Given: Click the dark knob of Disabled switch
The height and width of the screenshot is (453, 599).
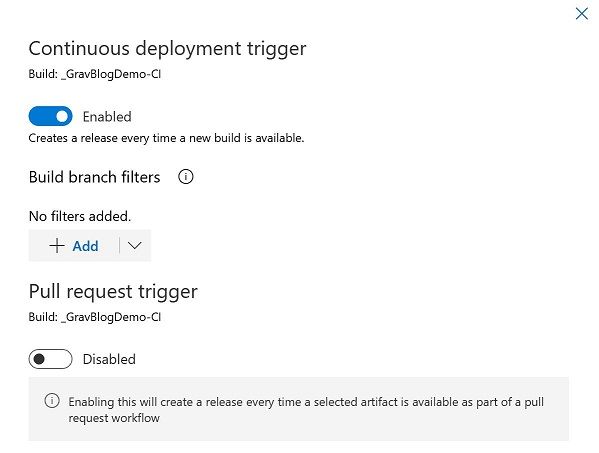Looking at the screenshot, I should [39, 359].
